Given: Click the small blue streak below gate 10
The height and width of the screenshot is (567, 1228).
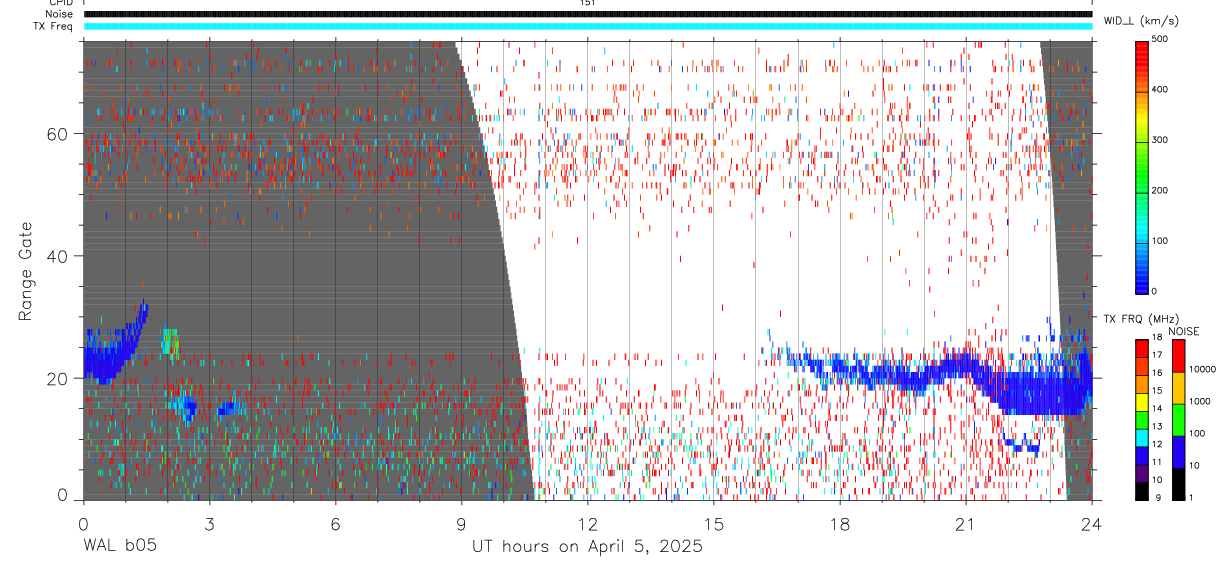Looking at the screenshot, I should (1021, 445).
